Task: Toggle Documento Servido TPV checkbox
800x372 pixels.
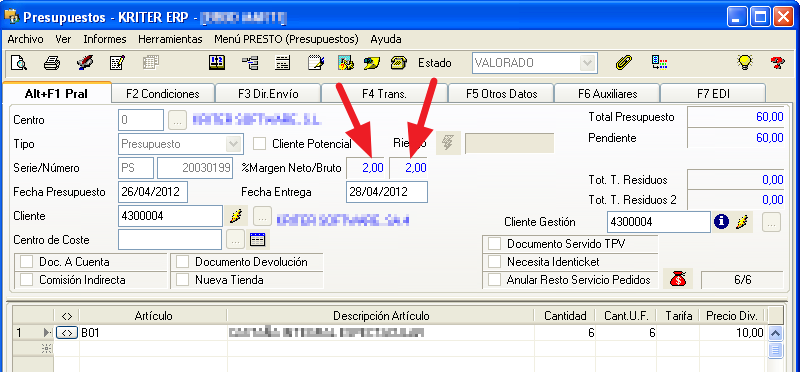Action: tap(494, 244)
